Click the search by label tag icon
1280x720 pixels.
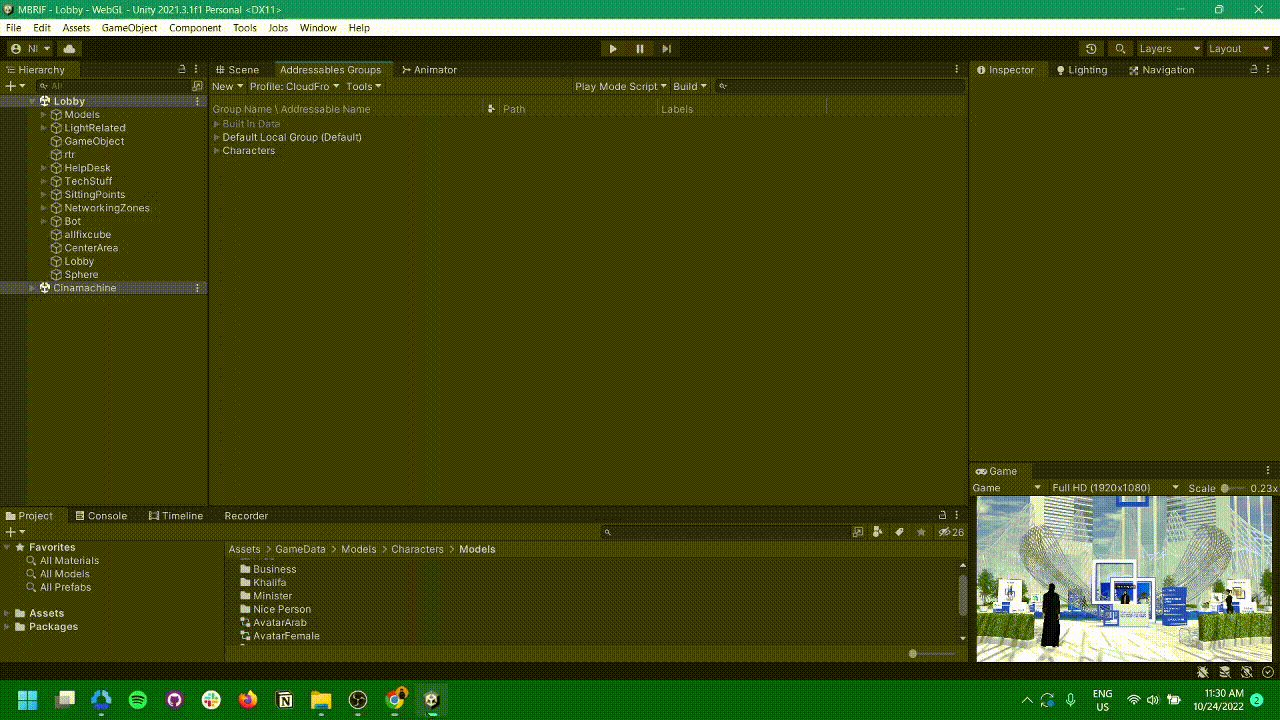(899, 532)
